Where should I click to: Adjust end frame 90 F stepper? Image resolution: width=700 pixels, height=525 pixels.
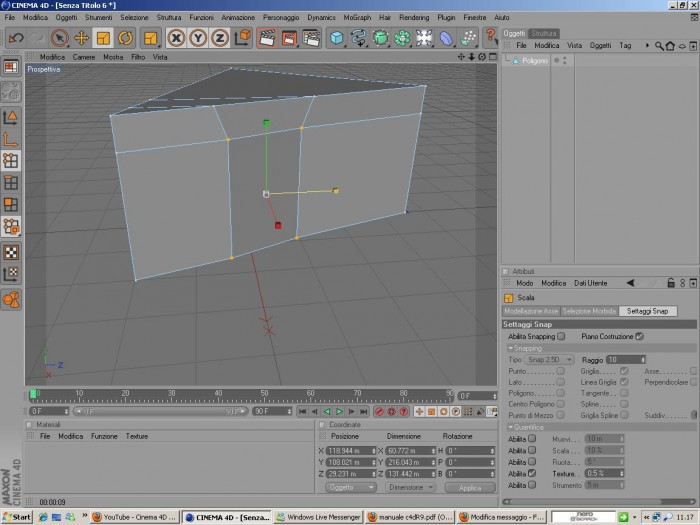click(x=289, y=411)
